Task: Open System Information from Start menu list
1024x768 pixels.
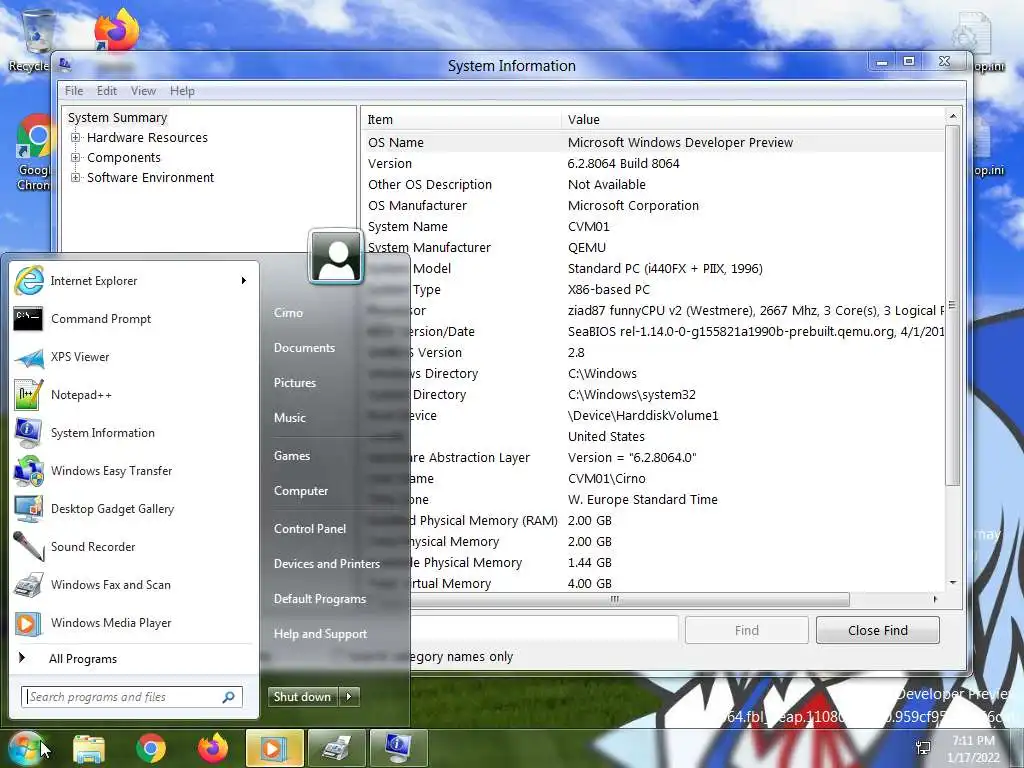Action: coord(134,433)
